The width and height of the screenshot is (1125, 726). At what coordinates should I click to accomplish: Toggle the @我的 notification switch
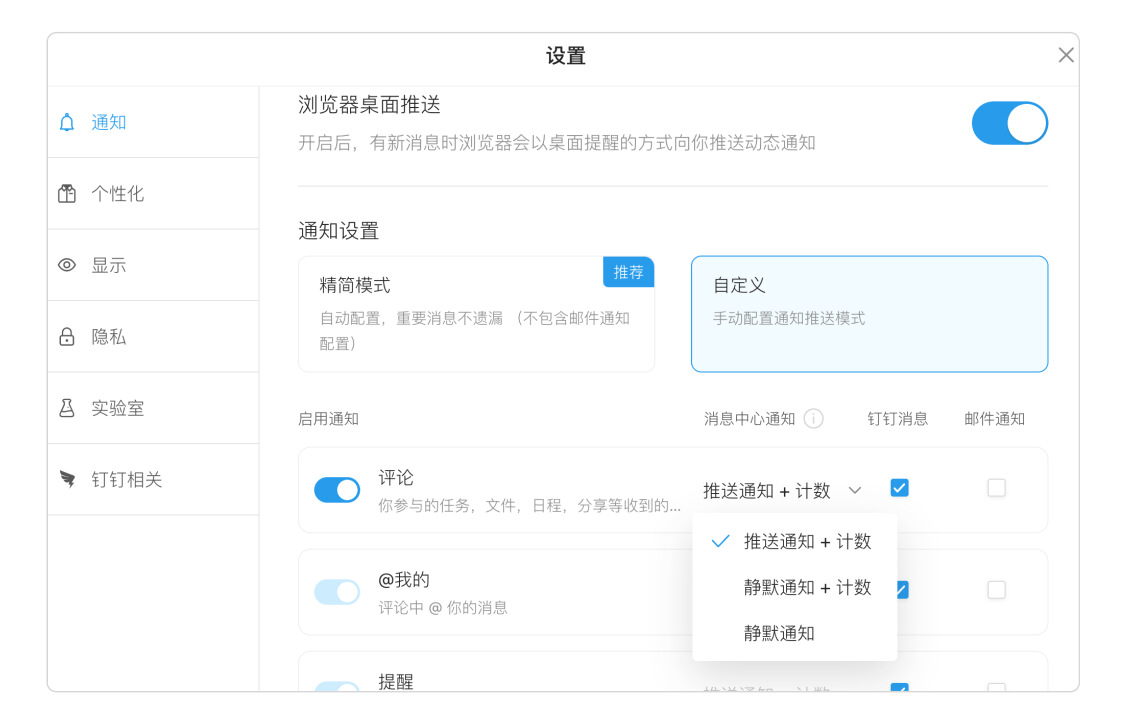(x=337, y=592)
